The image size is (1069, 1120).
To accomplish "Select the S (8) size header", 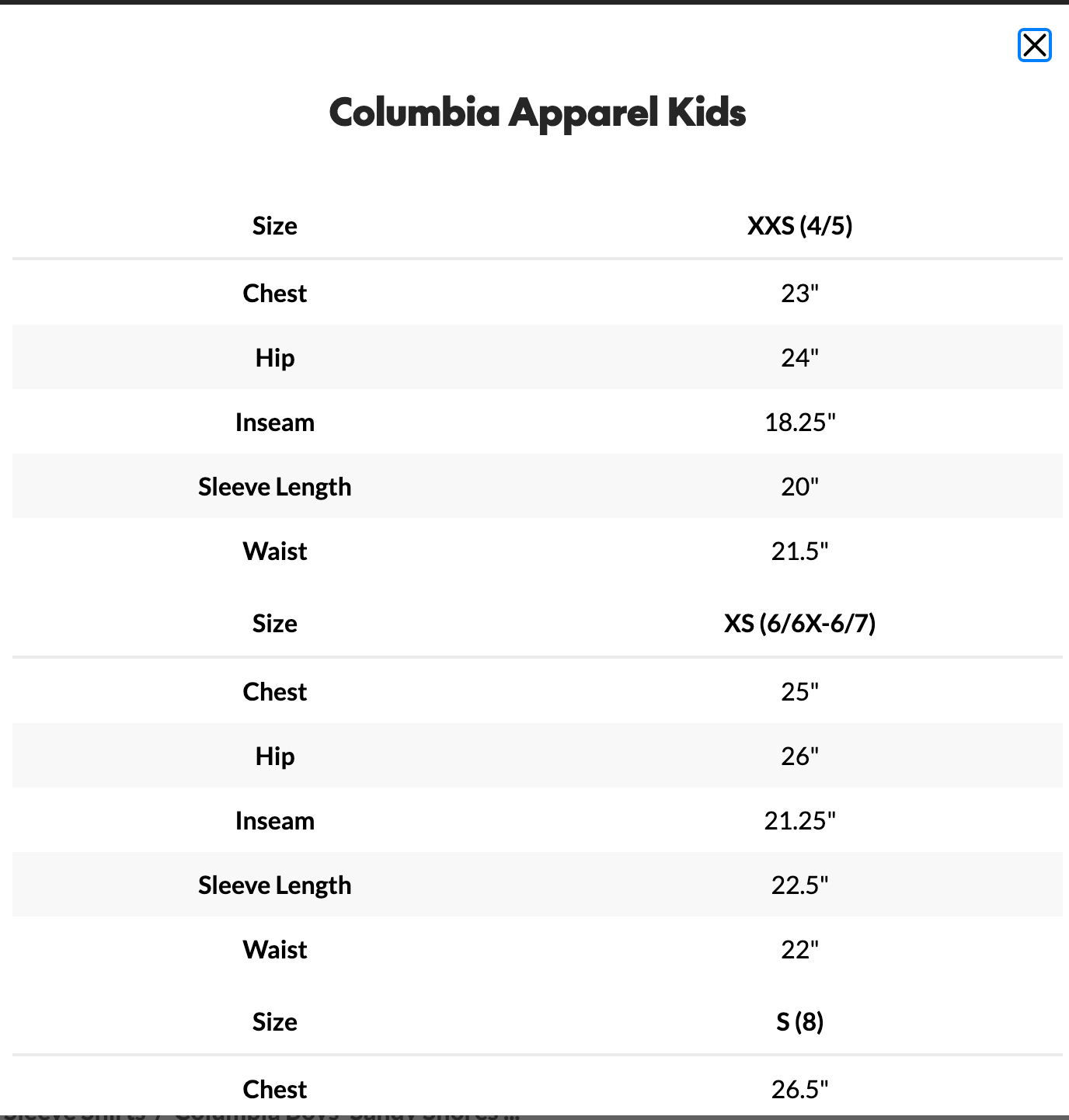I will [x=799, y=1021].
